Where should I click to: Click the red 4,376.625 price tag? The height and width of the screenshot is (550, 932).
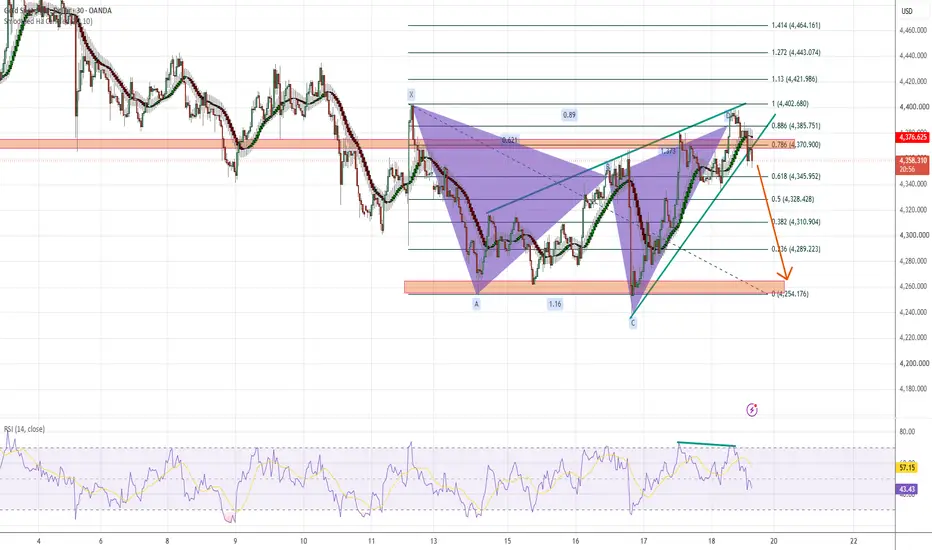coord(913,137)
